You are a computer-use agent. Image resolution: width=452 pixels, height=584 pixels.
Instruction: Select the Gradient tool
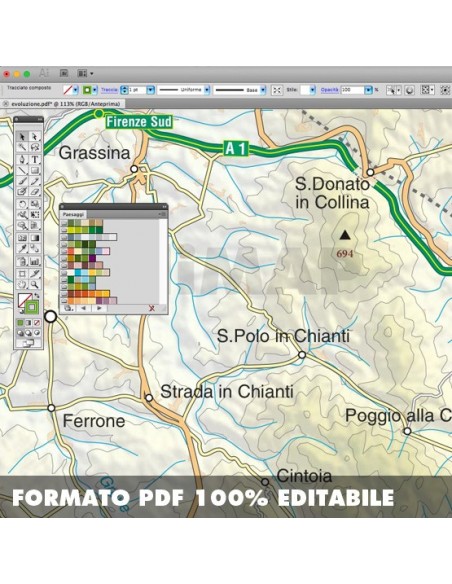pos(35,238)
